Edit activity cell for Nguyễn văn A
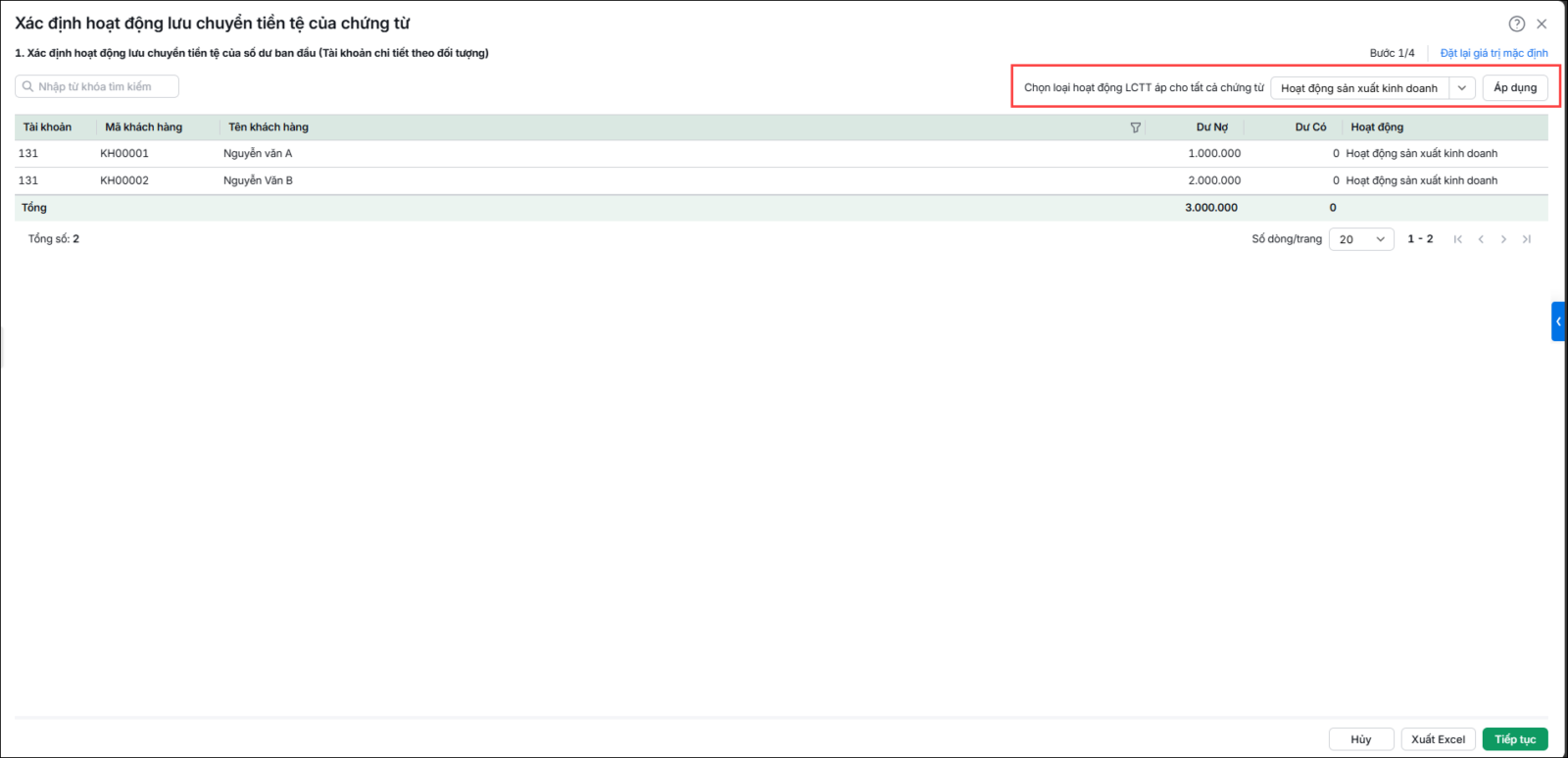1568x758 pixels. pyautogui.click(x=1422, y=154)
